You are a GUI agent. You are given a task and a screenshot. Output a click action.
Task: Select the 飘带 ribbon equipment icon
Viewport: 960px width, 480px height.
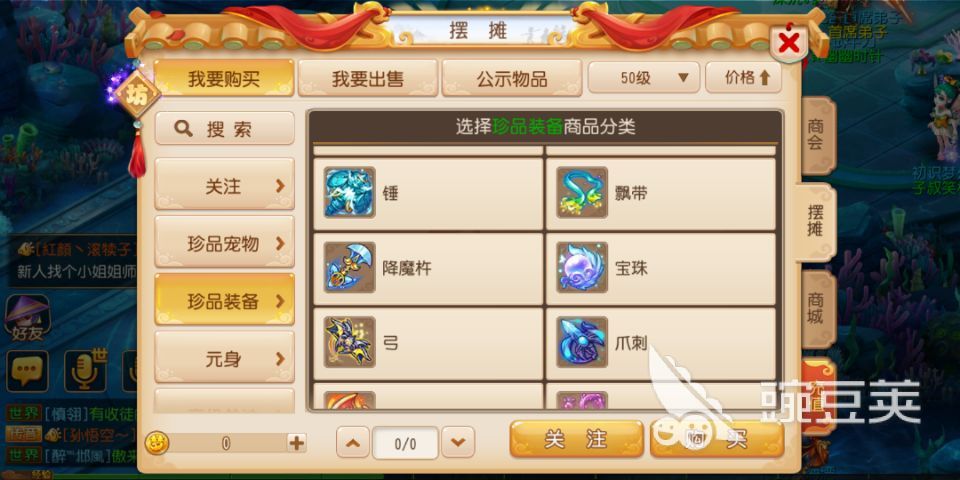[x=582, y=192]
